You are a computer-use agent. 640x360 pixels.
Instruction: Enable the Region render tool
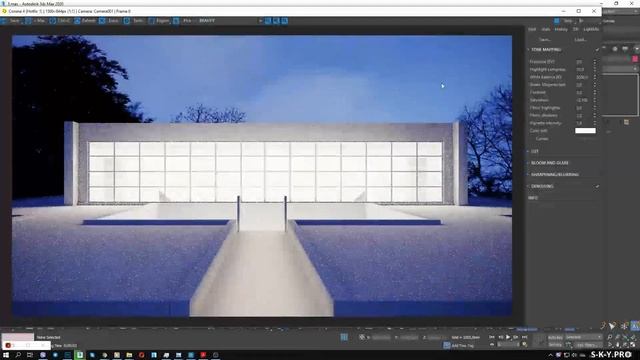coord(159,21)
